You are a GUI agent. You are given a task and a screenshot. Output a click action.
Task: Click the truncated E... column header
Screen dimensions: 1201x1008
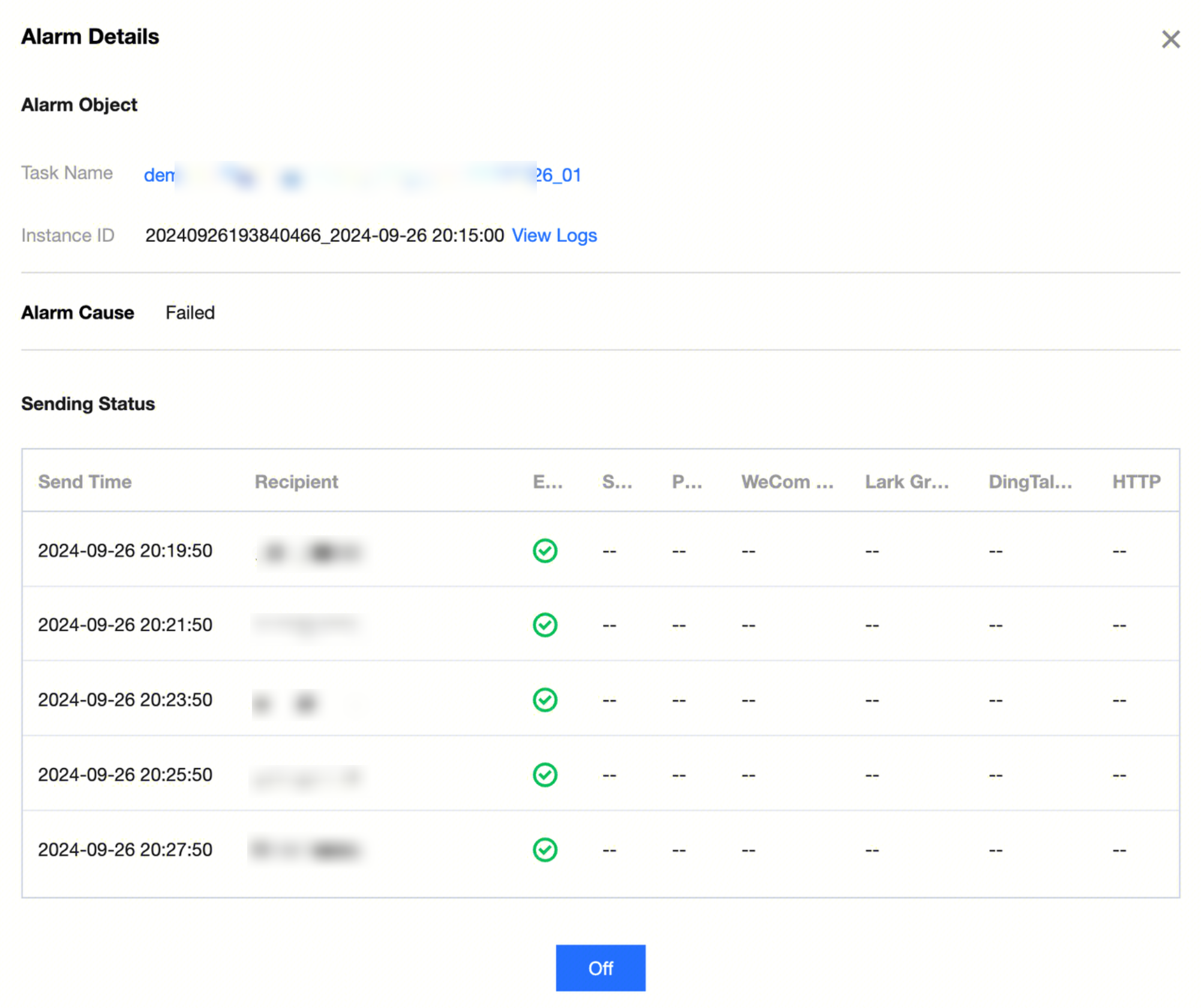(547, 481)
